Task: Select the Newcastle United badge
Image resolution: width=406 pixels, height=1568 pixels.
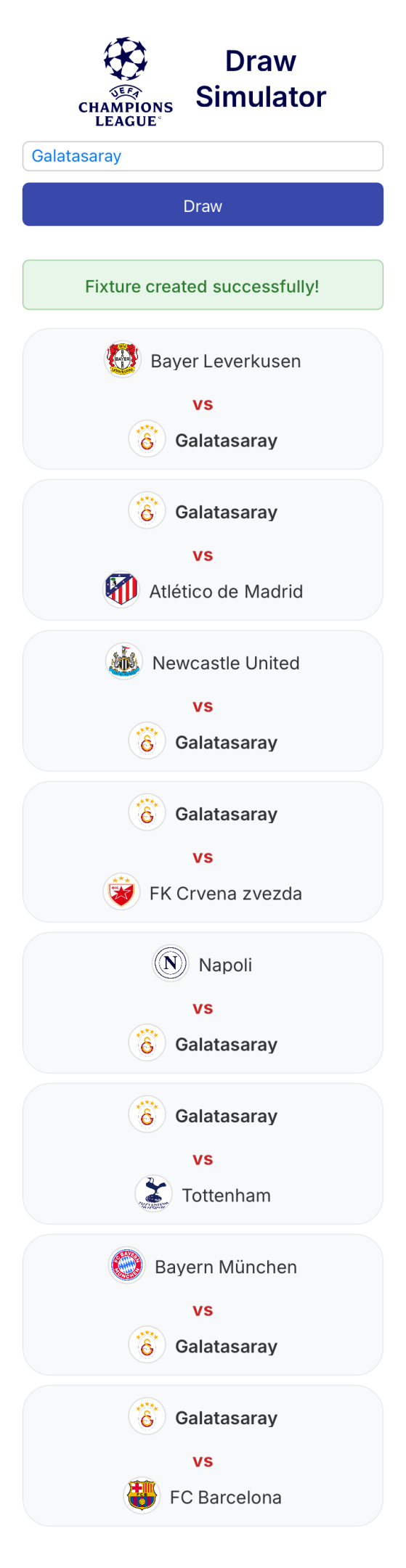Action: point(124,661)
